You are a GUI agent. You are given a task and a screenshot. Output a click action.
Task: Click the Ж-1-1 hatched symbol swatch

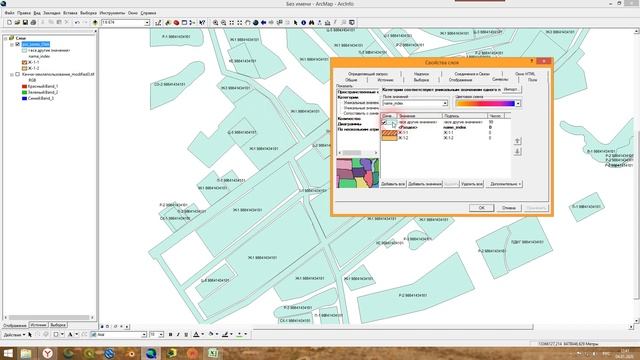click(389, 133)
